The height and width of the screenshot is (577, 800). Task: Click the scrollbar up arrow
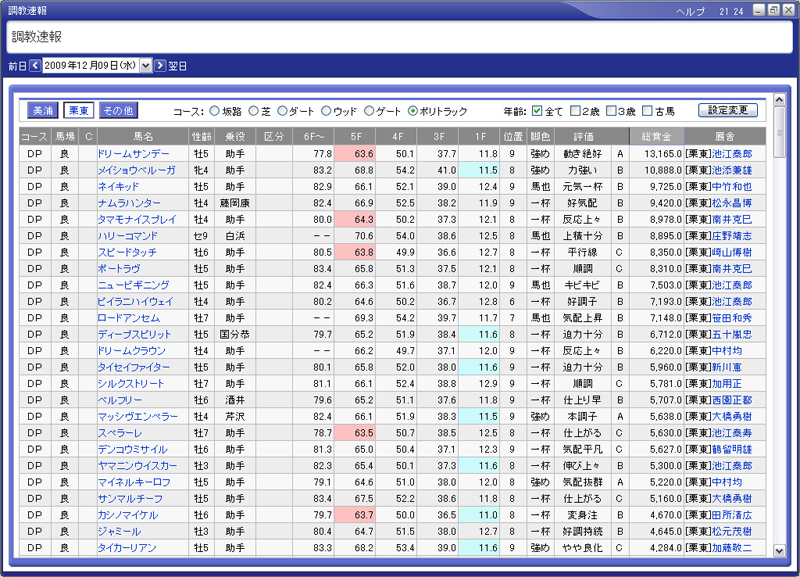coord(779,99)
